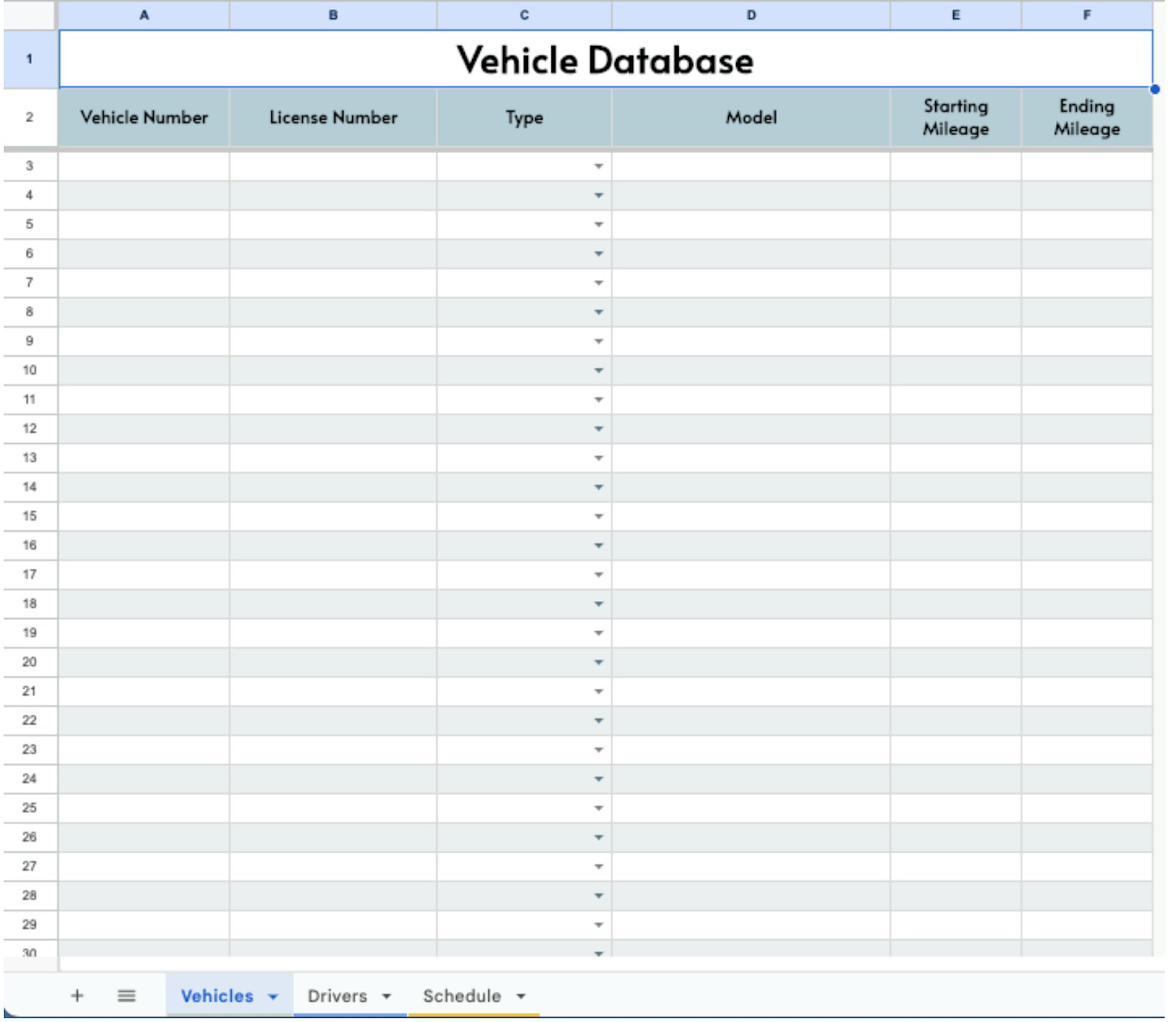Open the Type dropdown in row 29
1176x1022 pixels.
tap(598, 925)
